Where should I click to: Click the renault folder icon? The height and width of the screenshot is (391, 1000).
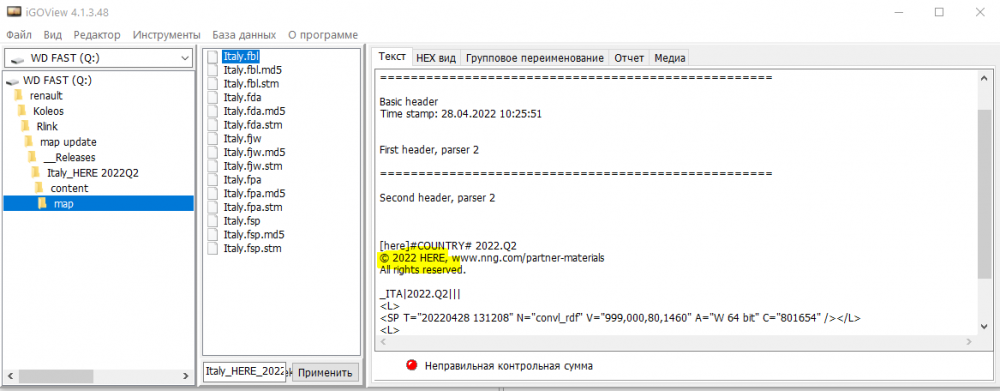tap(18, 96)
